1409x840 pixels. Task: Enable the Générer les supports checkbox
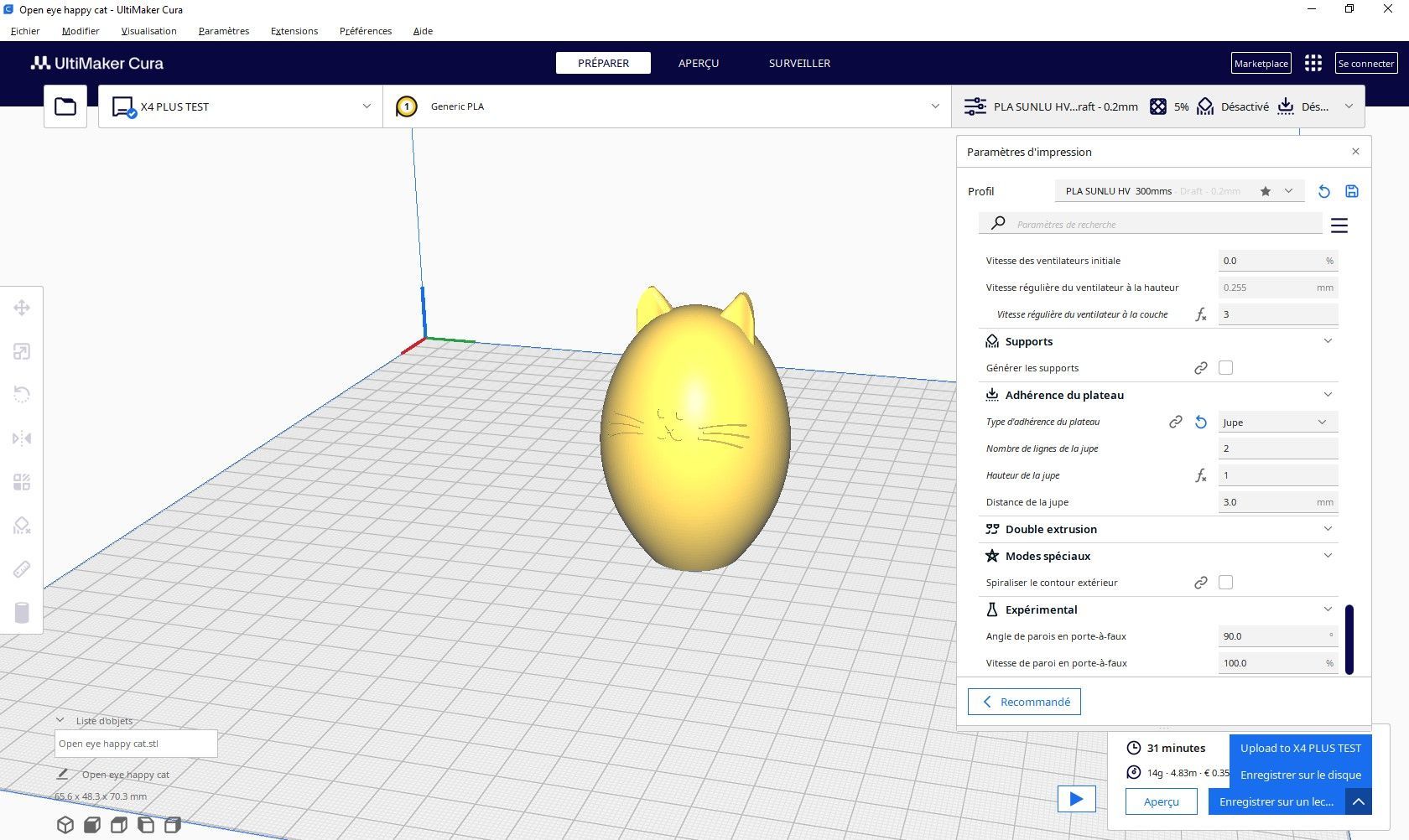tap(1225, 368)
